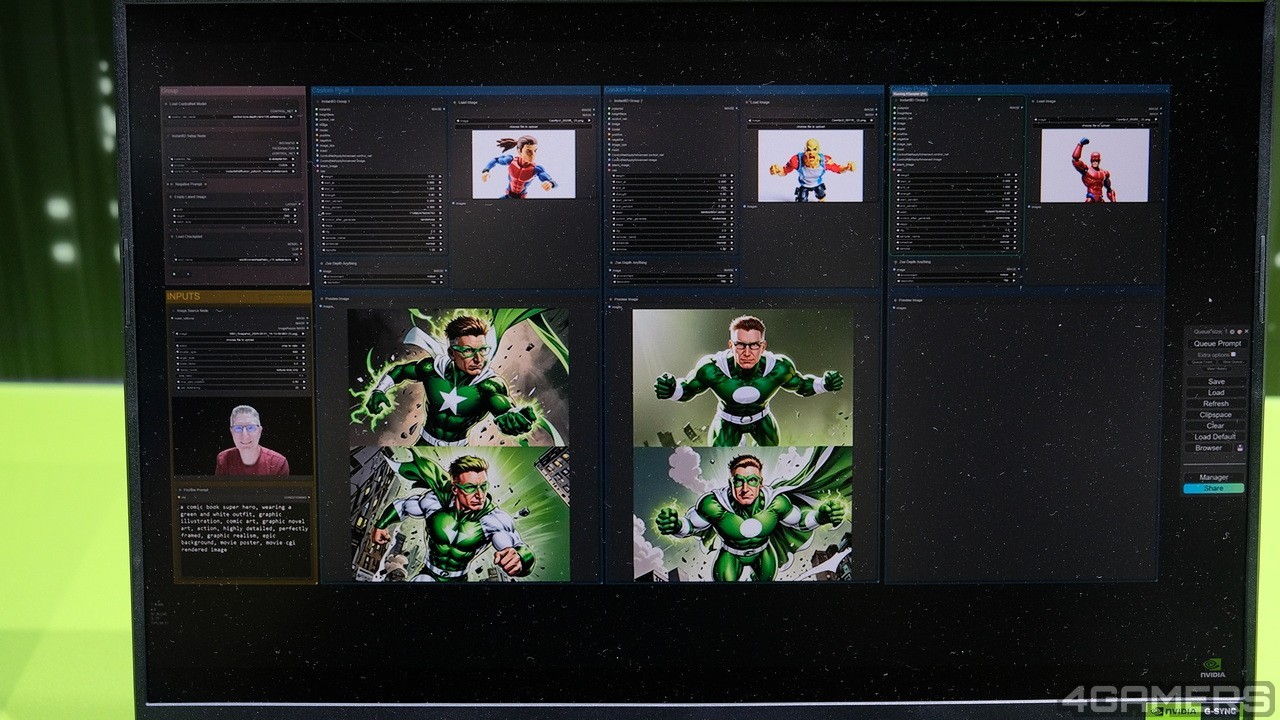Click top preview image in Custom Pose 2
The image size is (1280, 720).
click(x=743, y=377)
